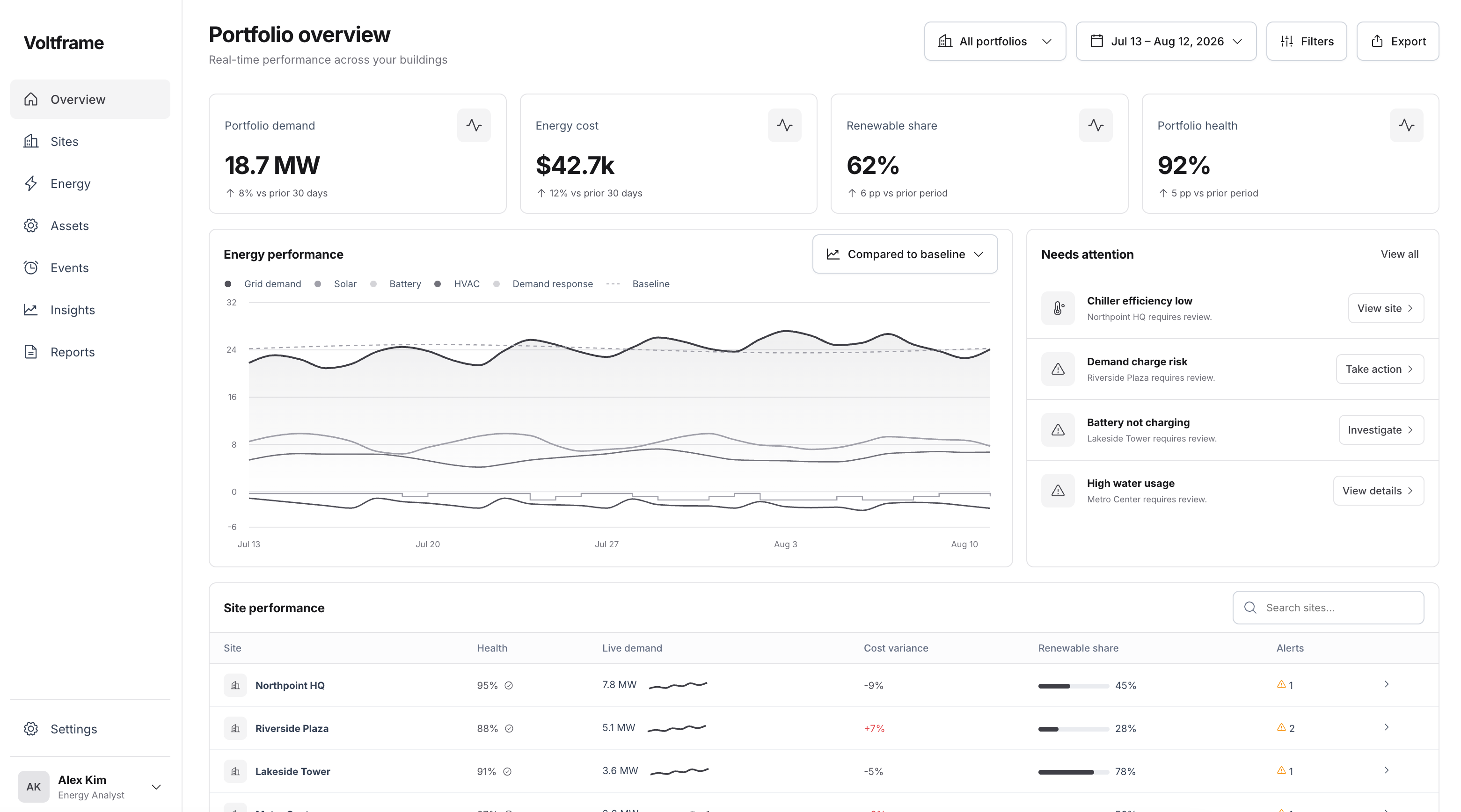
Task: Click the warning icon beside Battery not charging
Action: [1058, 430]
